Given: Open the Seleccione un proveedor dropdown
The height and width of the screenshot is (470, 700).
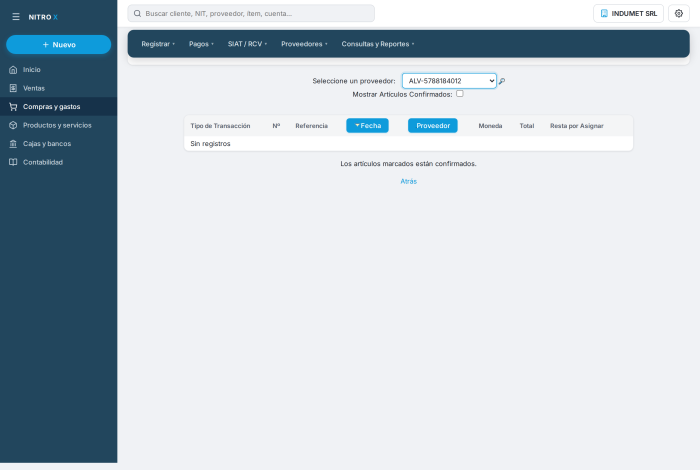Looking at the screenshot, I should pyautogui.click(x=449, y=81).
